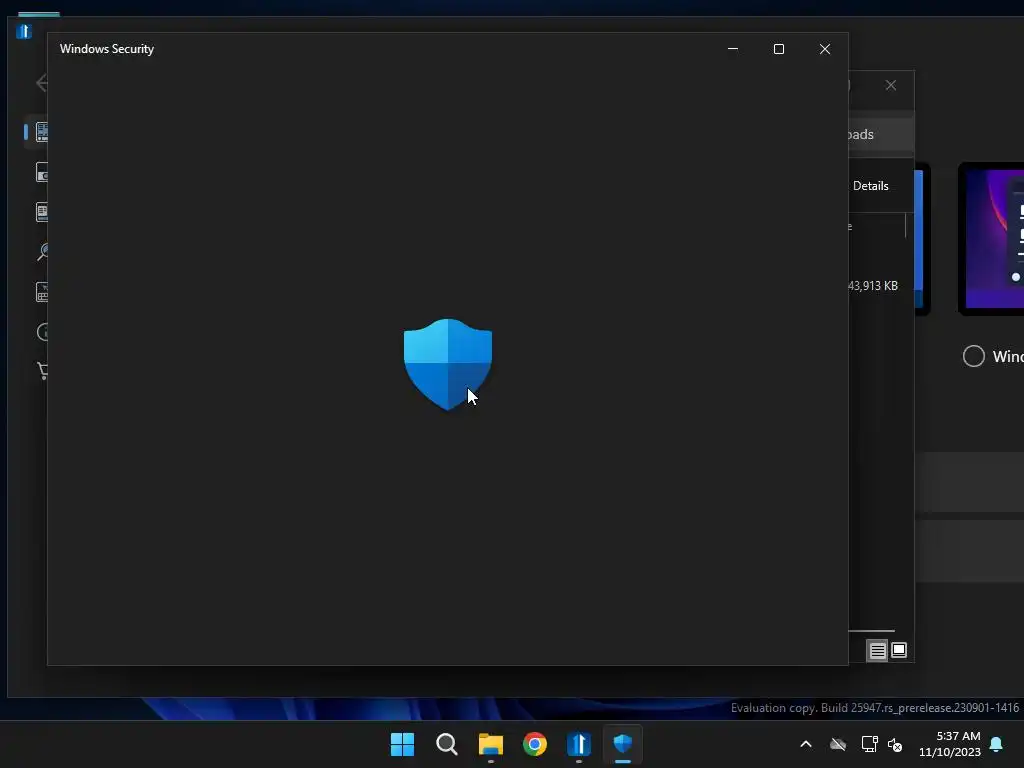Open taskbar Search
1024x768 pixels.
(447, 744)
